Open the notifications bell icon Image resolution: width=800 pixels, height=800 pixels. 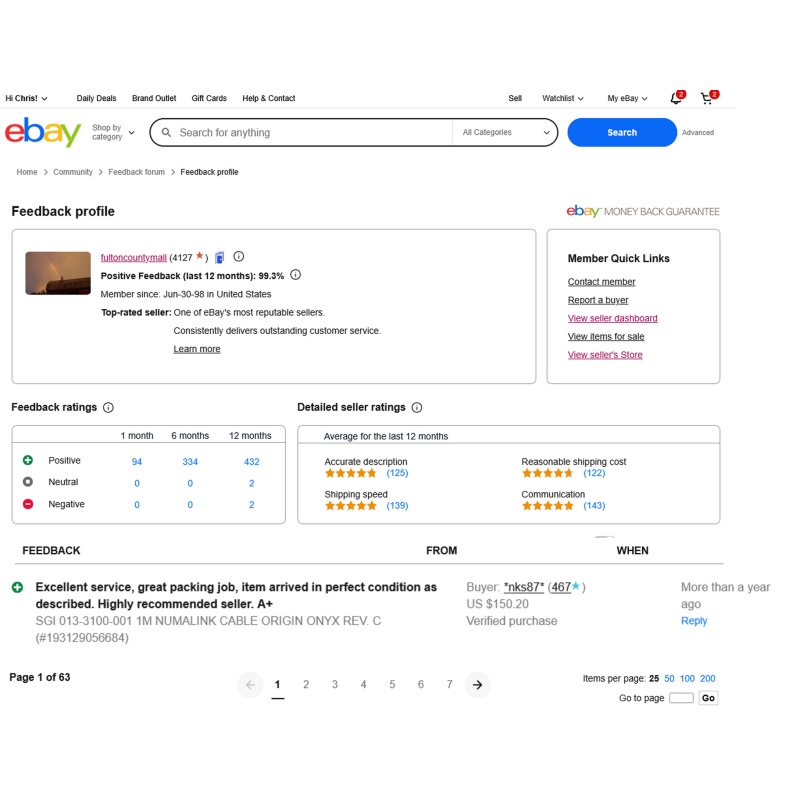pyautogui.click(x=677, y=98)
